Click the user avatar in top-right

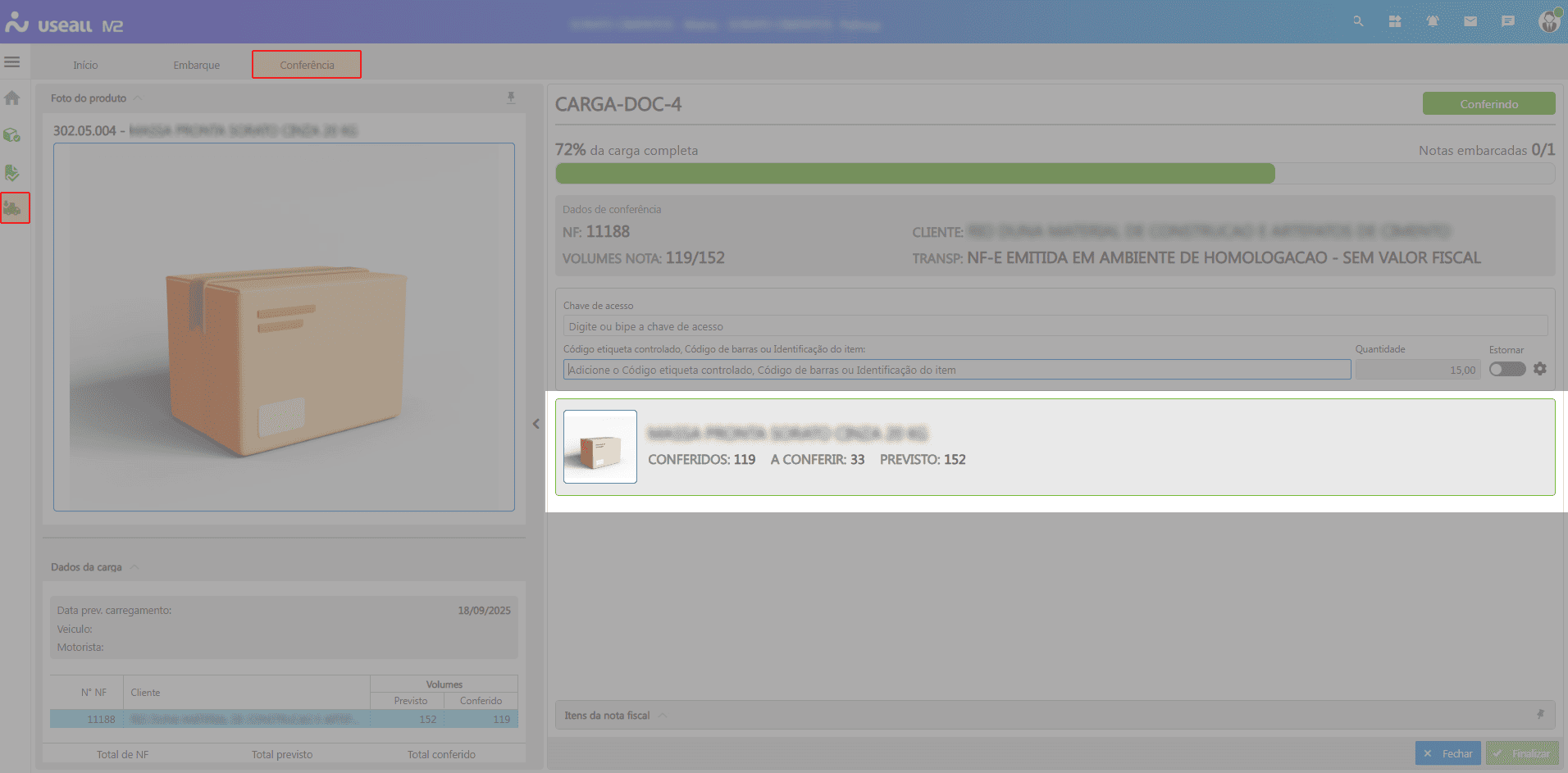(x=1548, y=21)
